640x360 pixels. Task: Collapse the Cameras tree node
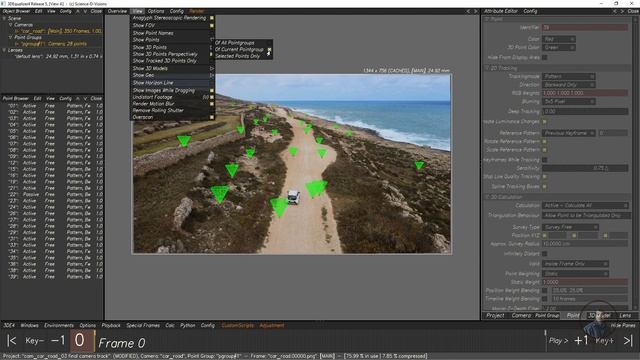(x=11, y=25)
